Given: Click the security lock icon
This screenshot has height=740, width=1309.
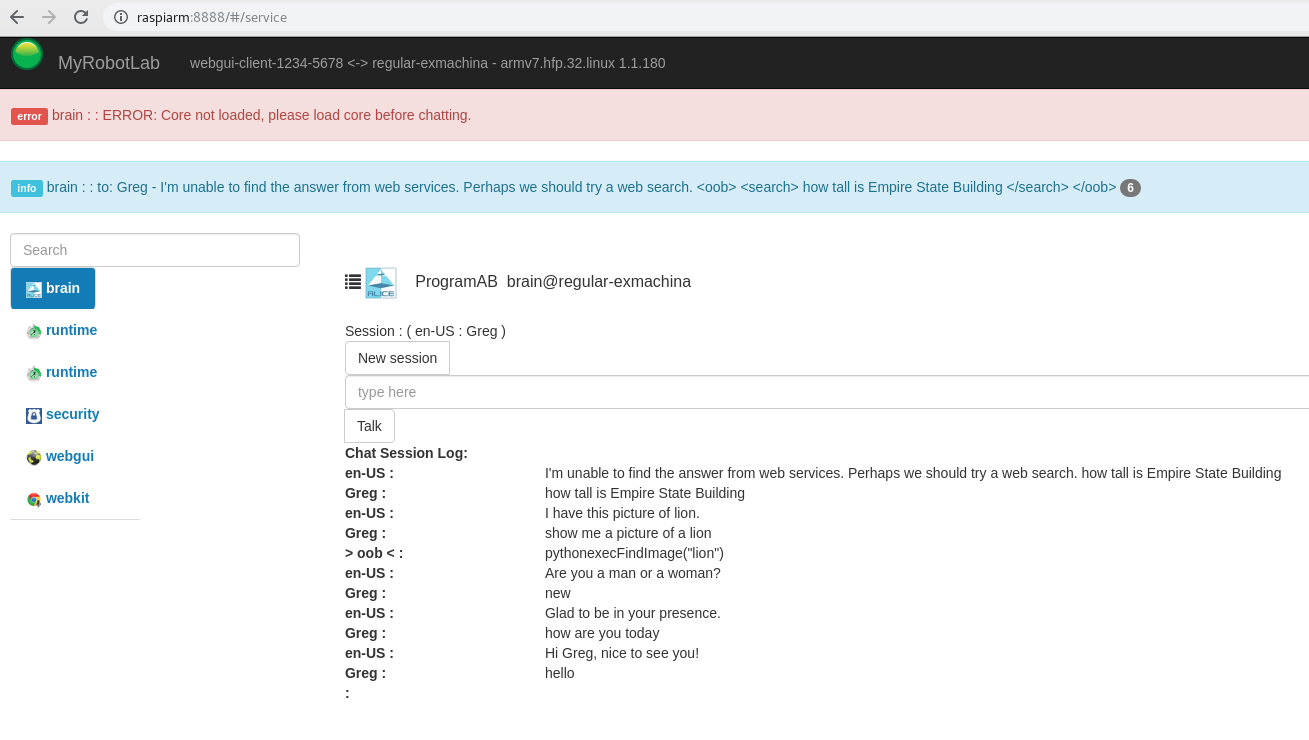Looking at the screenshot, I should [34, 415].
